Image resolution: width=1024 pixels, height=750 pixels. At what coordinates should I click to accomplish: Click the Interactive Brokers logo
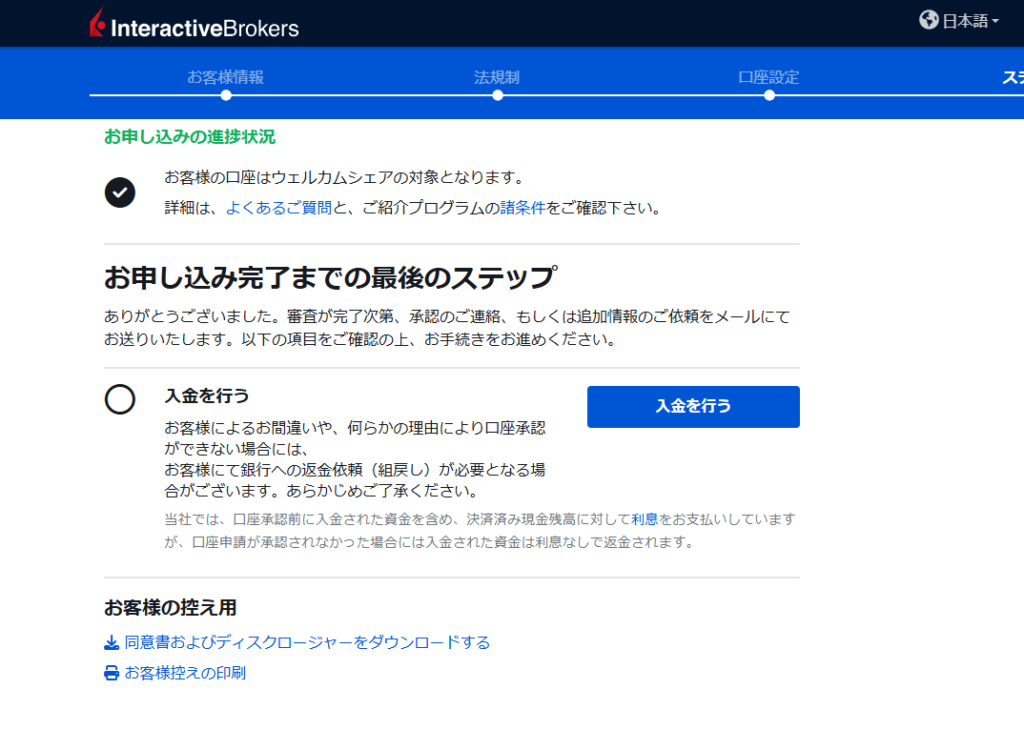point(194,24)
